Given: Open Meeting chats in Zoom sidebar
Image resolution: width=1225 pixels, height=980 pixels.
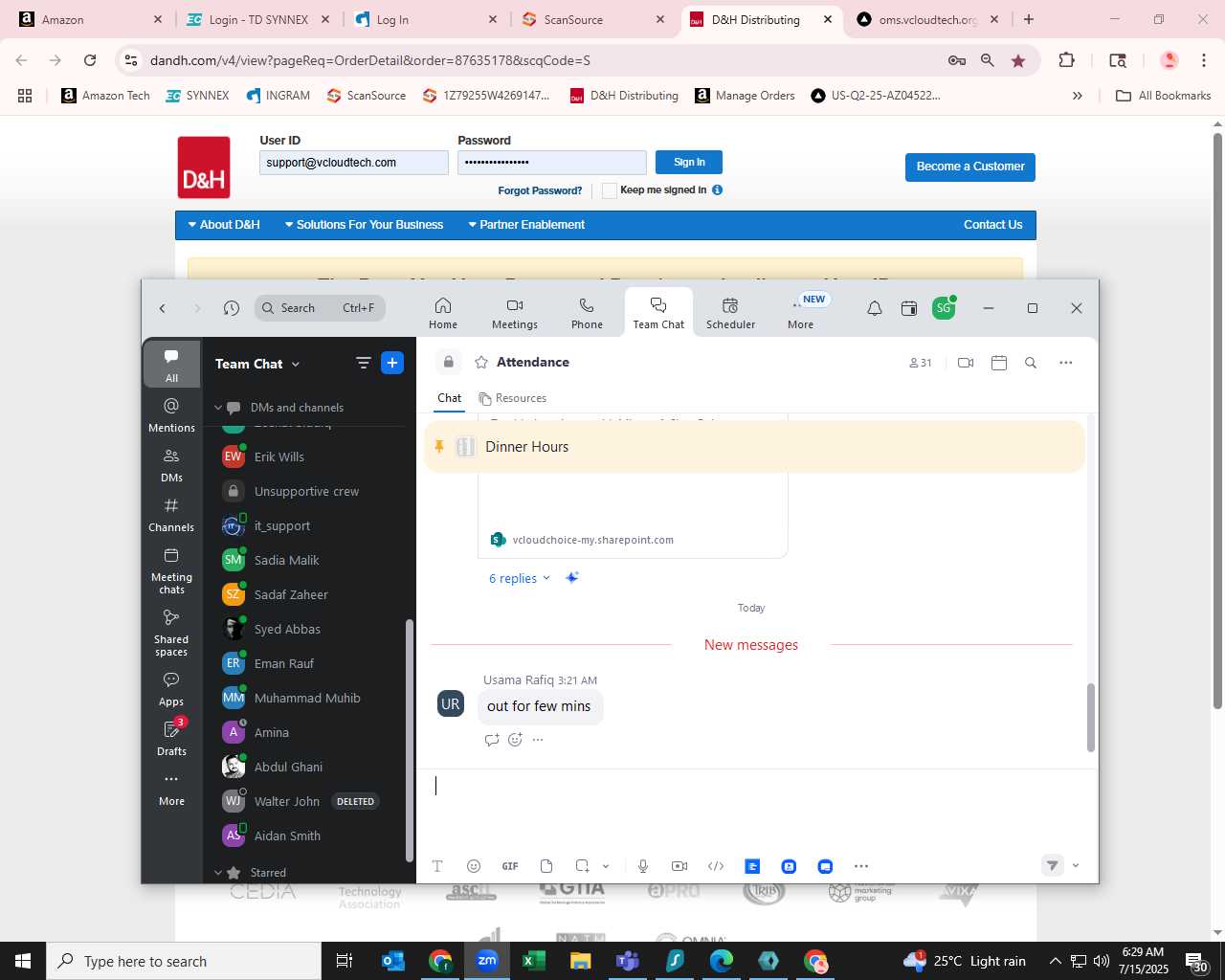Looking at the screenshot, I should pyautogui.click(x=171, y=570).
